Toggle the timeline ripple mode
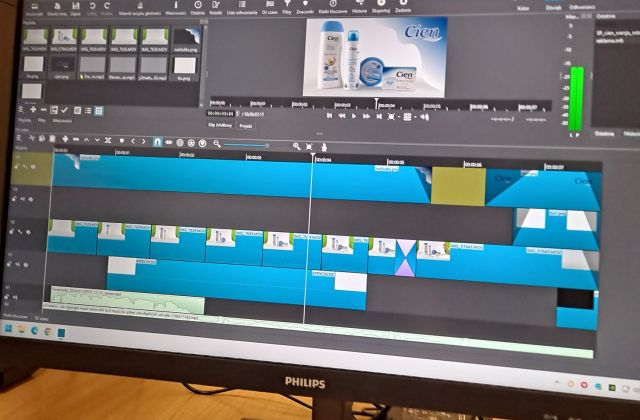 point(180,143)
